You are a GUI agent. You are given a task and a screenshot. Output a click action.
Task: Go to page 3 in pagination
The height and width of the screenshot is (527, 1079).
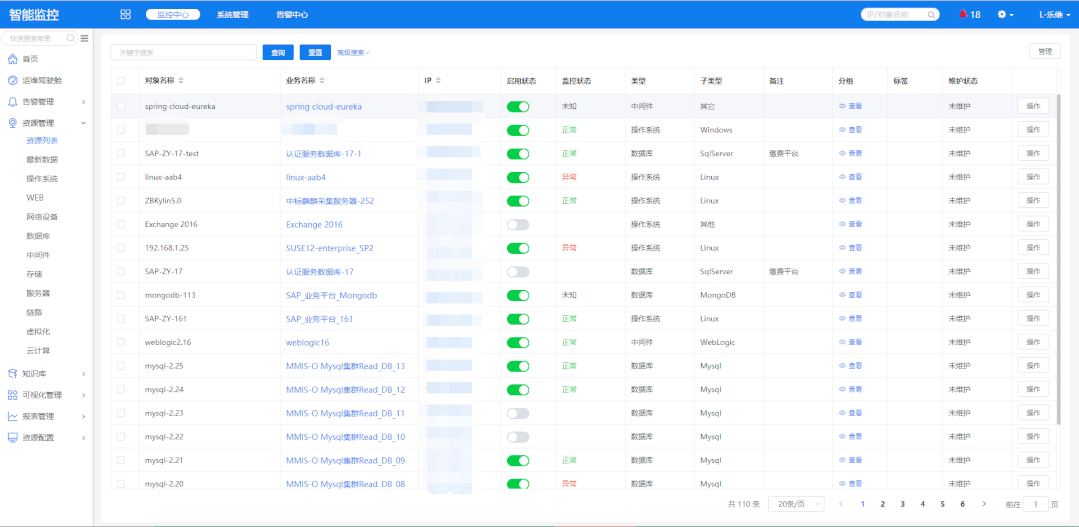click(902, 504)
